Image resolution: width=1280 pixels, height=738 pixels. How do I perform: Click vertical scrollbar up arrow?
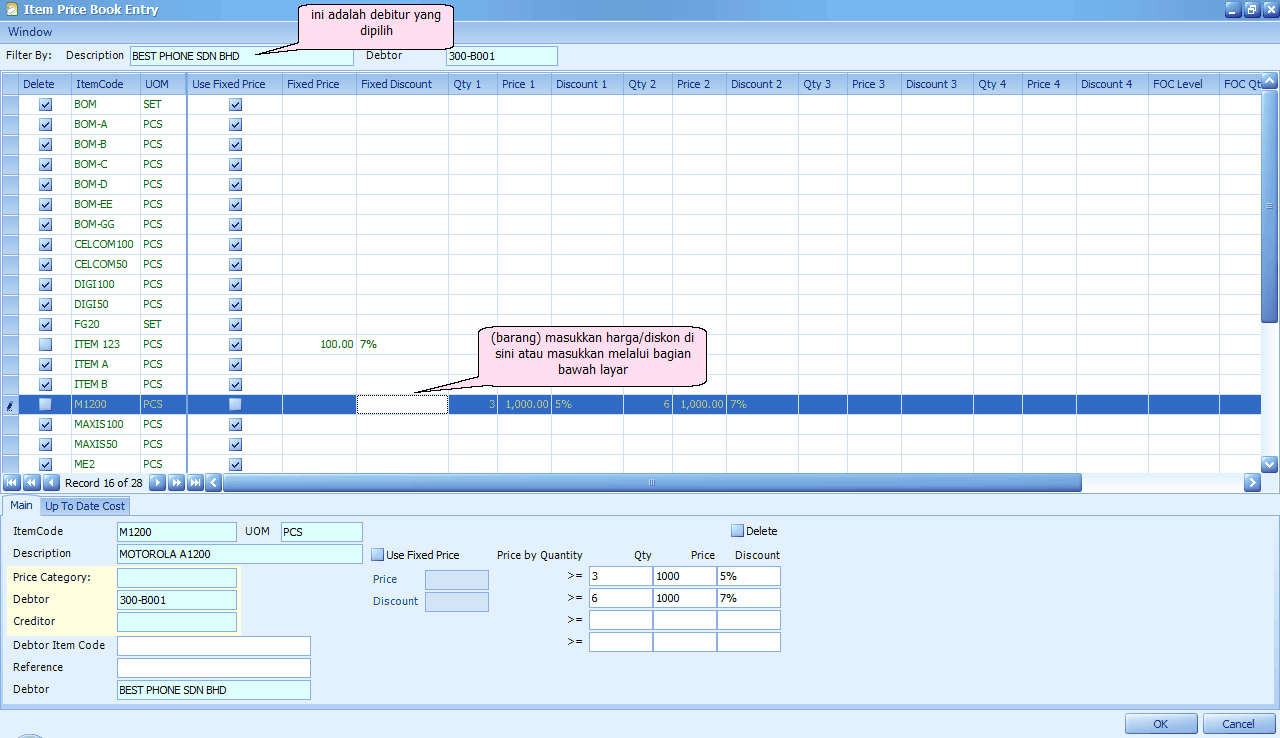pos(1270,83)
